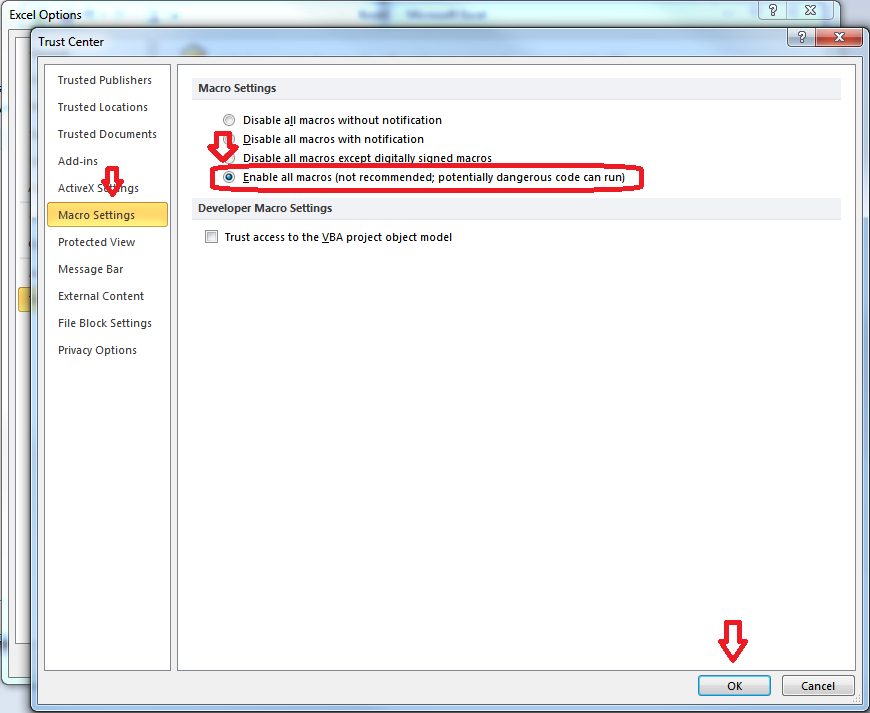Go to Message Bar settings
The height and width of the screenshot is (713, 870).
90,269
